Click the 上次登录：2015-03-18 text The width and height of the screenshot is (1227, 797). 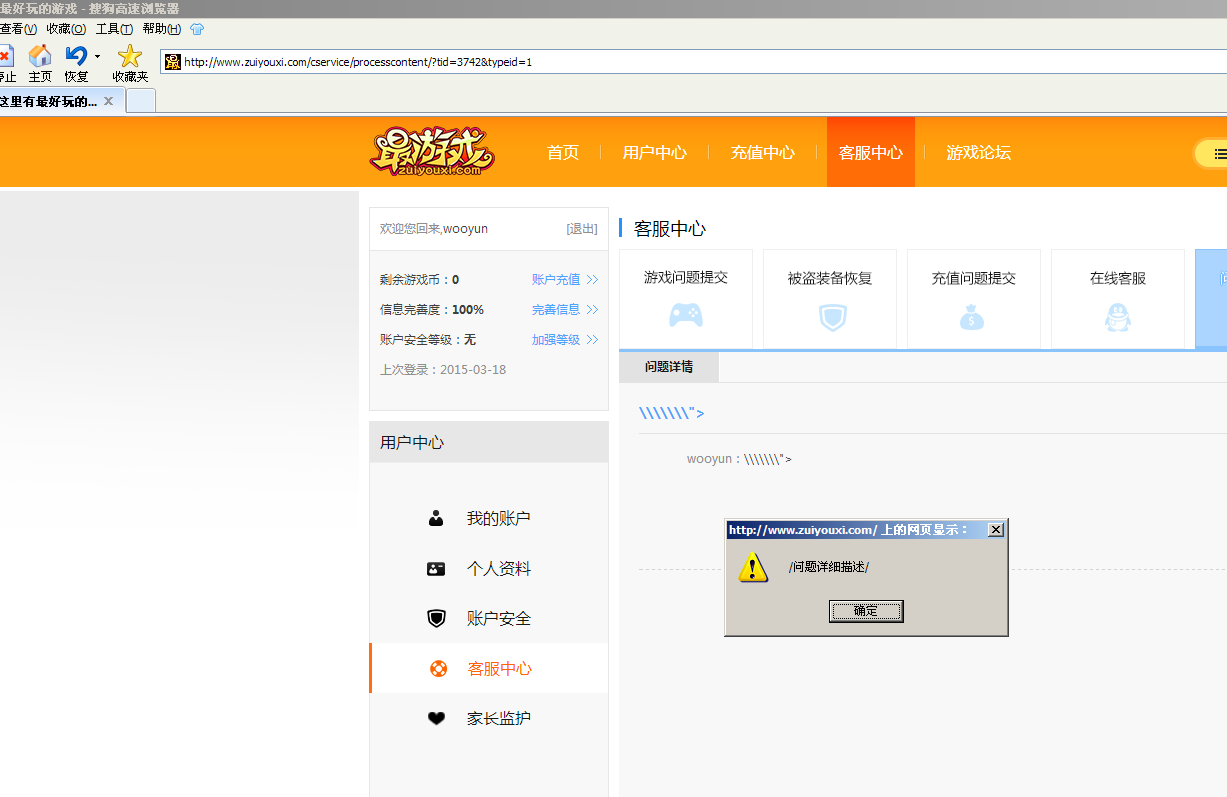443,370
